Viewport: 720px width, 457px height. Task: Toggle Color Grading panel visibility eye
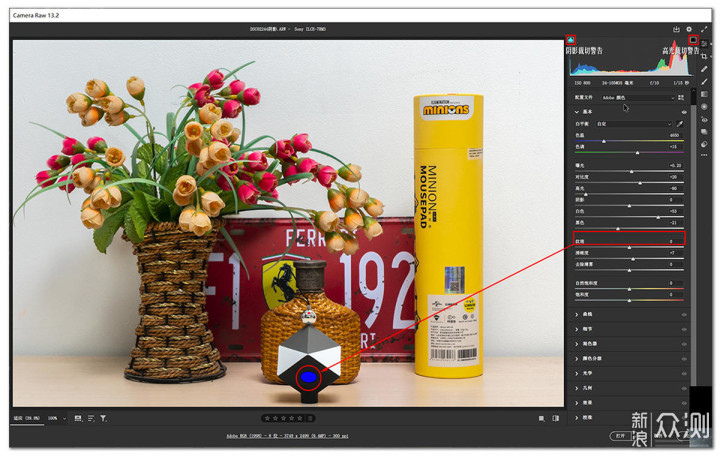pos(684,359)
